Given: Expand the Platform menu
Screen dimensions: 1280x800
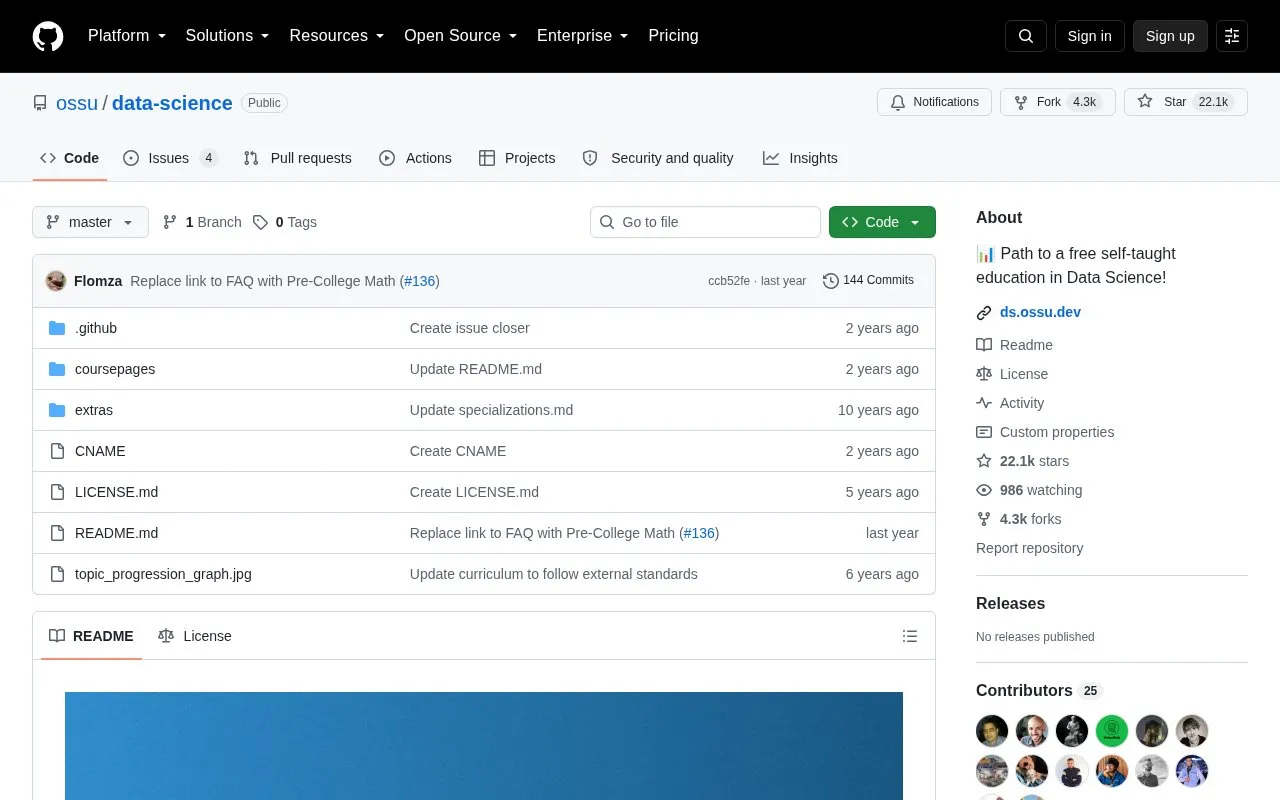Looking at the screenshot, I should [x=127, y=36].
